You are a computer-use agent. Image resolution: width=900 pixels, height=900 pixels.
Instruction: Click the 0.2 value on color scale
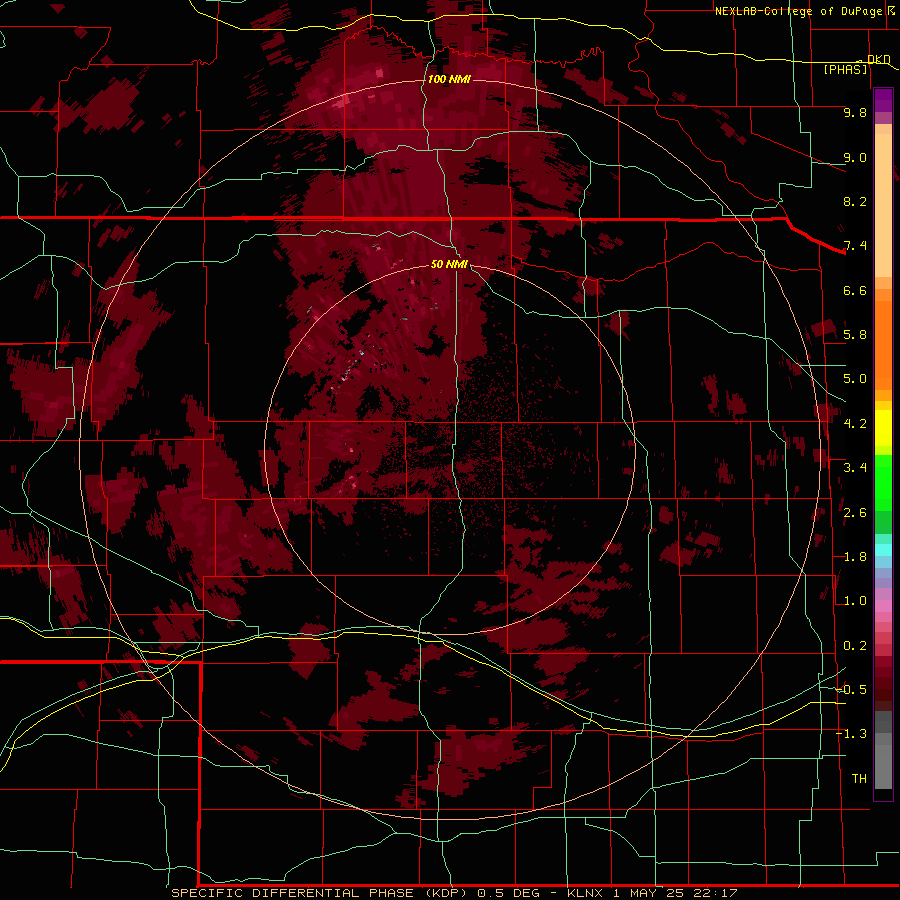coord(855,646)
